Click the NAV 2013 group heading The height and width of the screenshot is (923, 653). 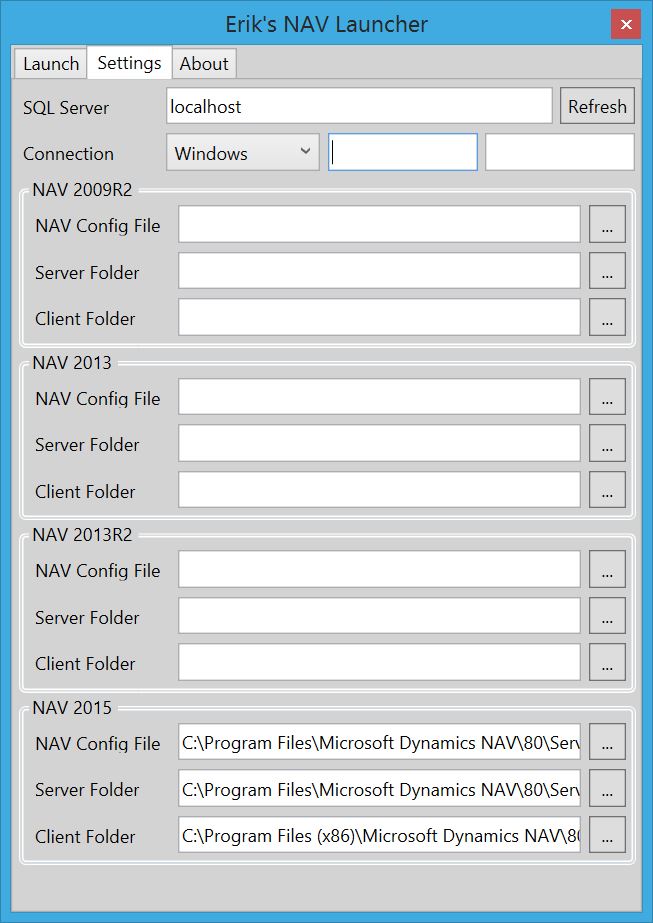72,363
